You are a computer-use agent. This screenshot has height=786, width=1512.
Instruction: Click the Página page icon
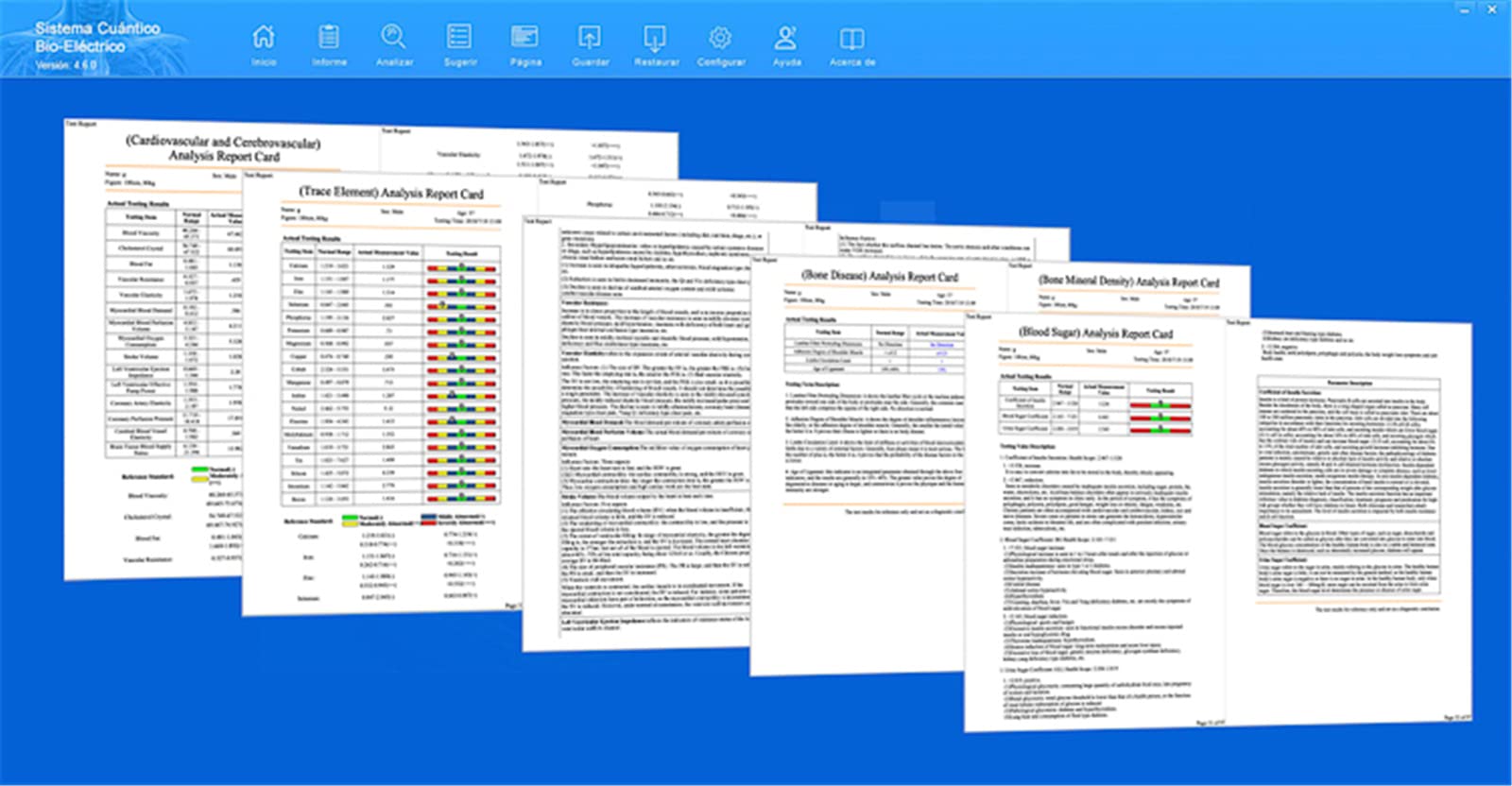(525, 44)
